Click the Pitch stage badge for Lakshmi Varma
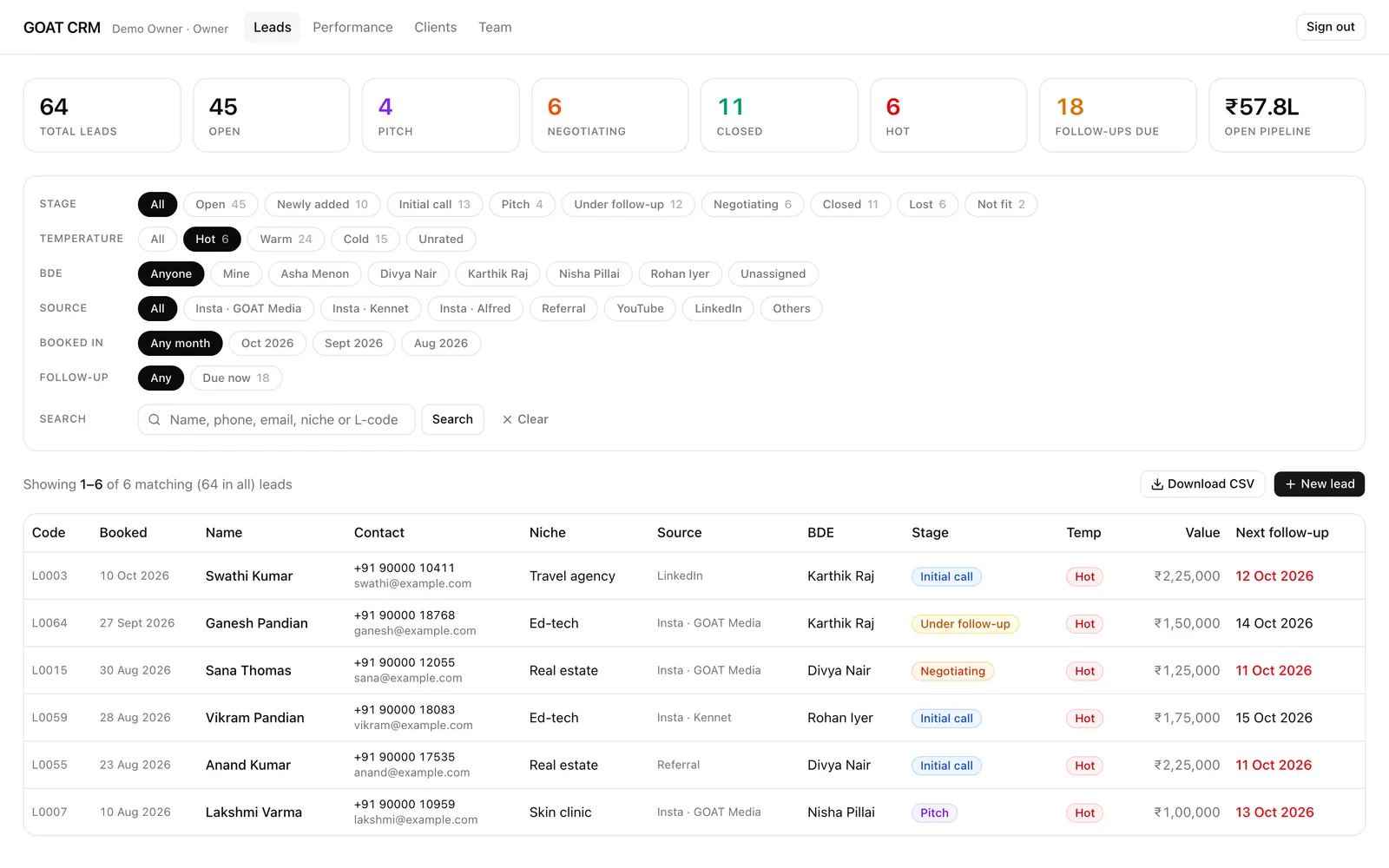 pos(934,813)
